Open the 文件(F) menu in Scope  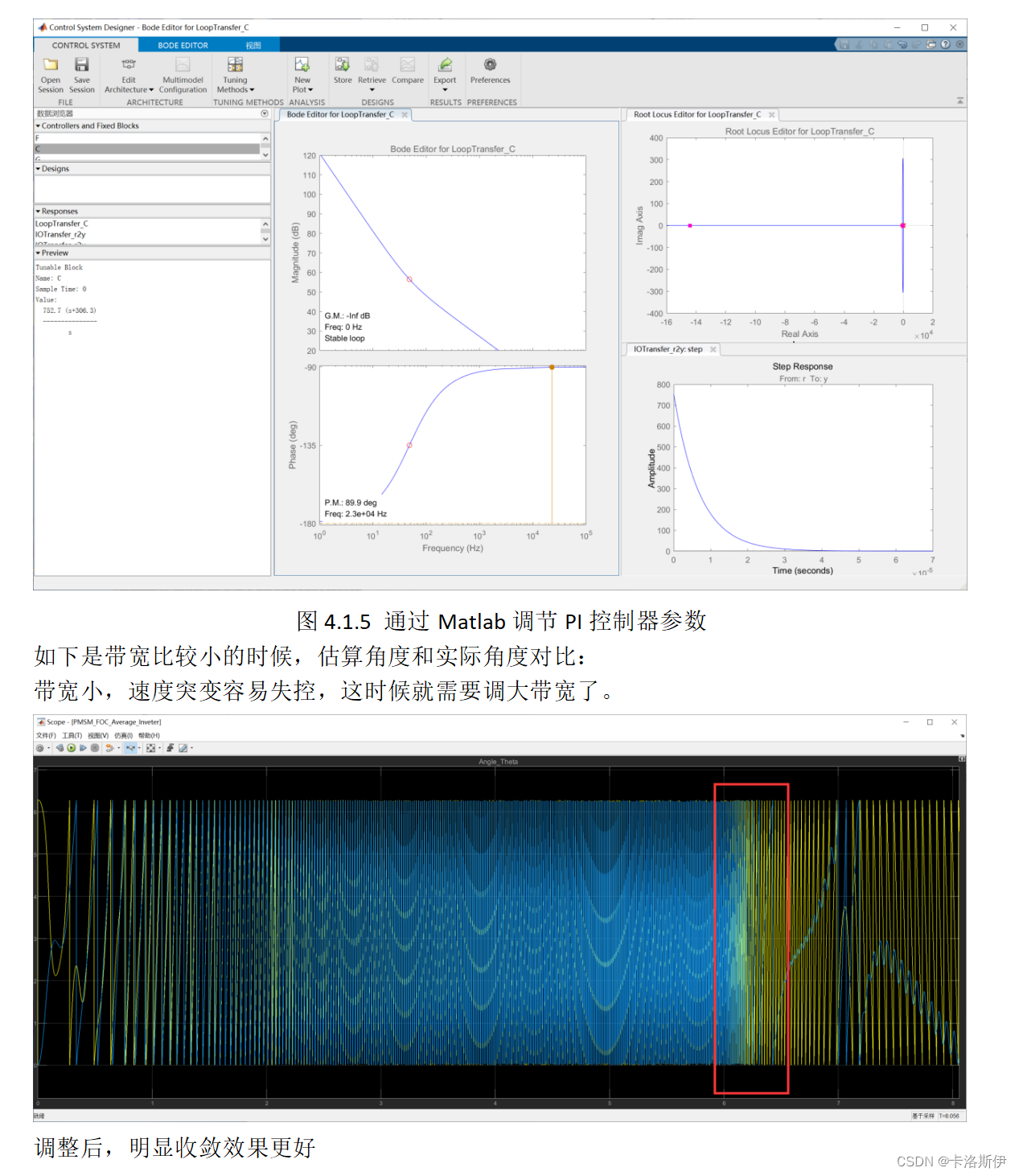point(46,735)
